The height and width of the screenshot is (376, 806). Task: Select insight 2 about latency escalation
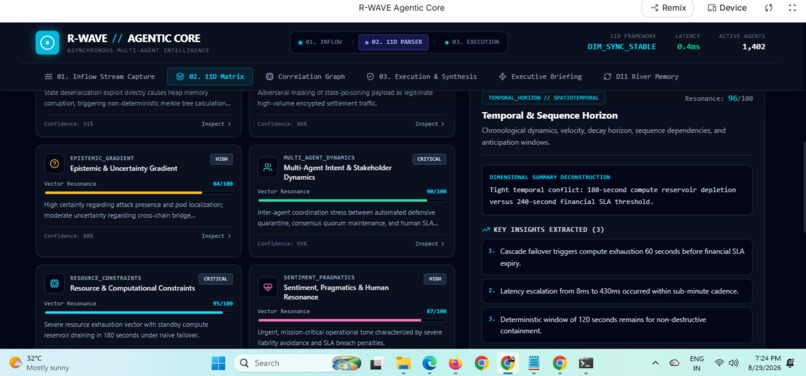tap(617, 291)
